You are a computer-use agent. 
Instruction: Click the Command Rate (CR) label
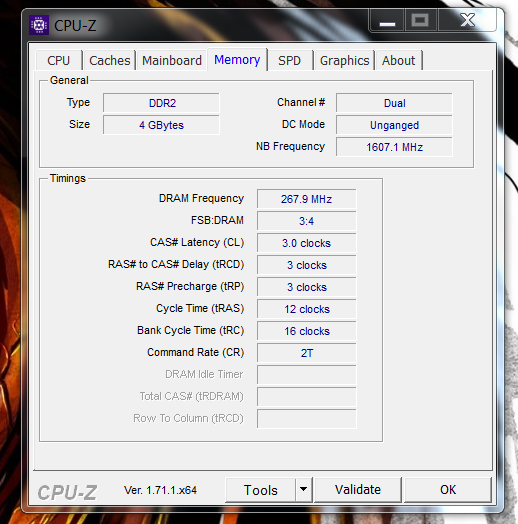click(x=196, y=352)
